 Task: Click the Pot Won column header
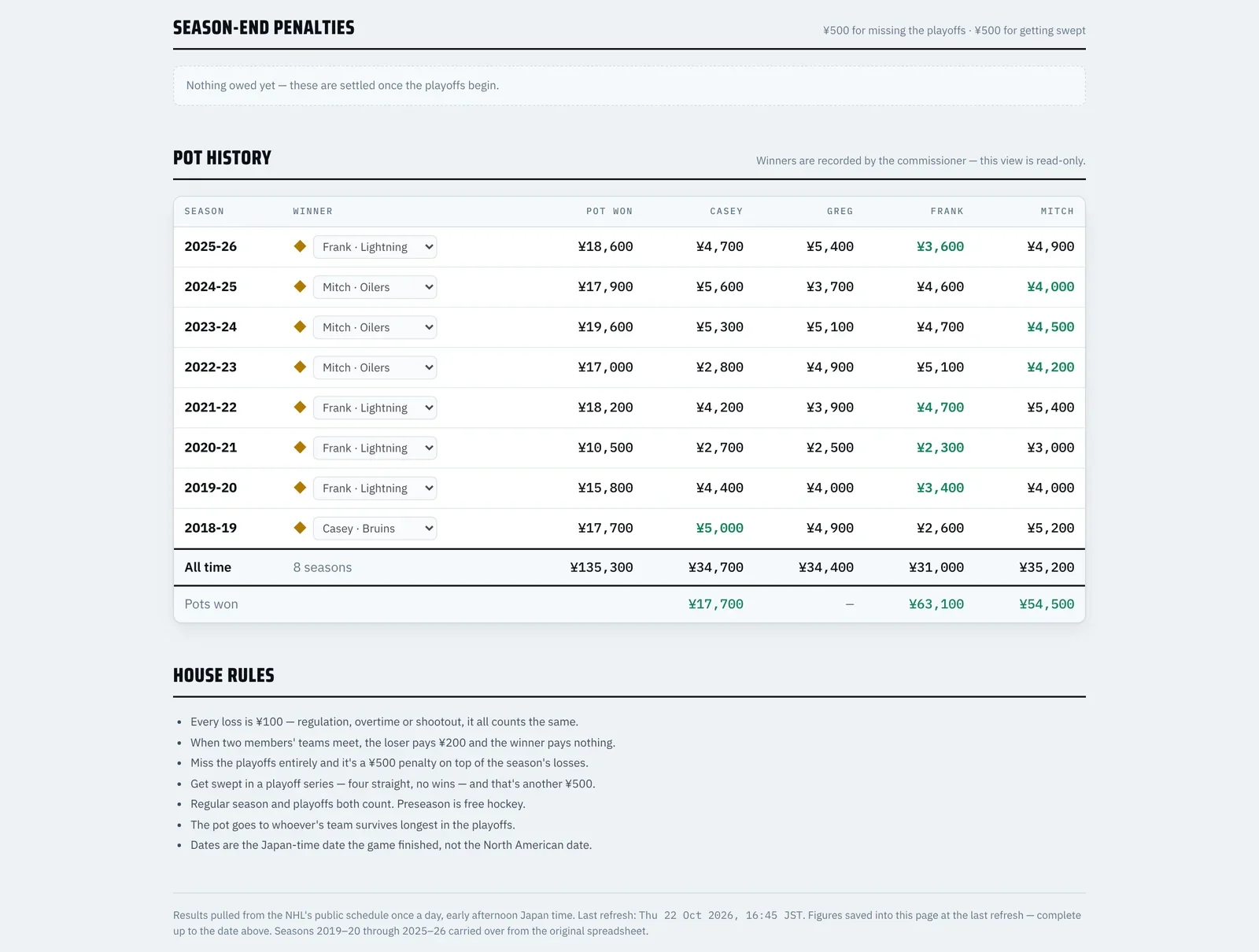pyautogui.click(x=609, y=212)
